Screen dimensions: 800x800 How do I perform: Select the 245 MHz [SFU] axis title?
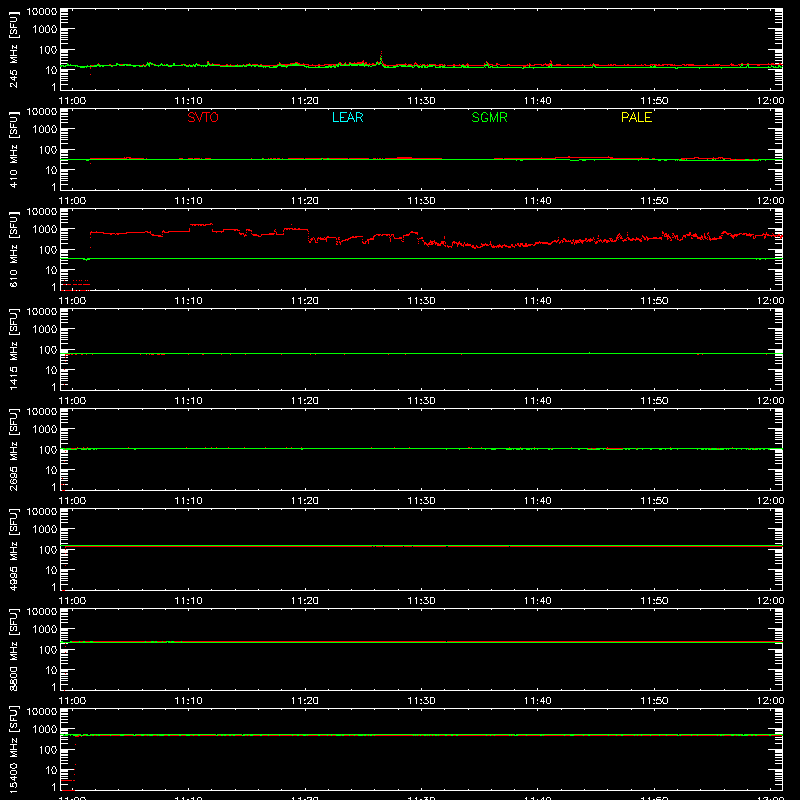coord(13,50)
